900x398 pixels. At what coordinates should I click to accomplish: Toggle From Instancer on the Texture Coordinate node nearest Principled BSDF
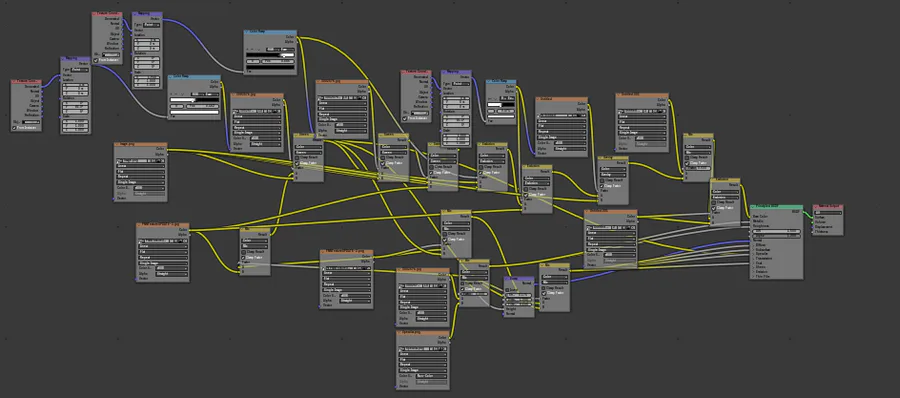[x=405, y=118]
